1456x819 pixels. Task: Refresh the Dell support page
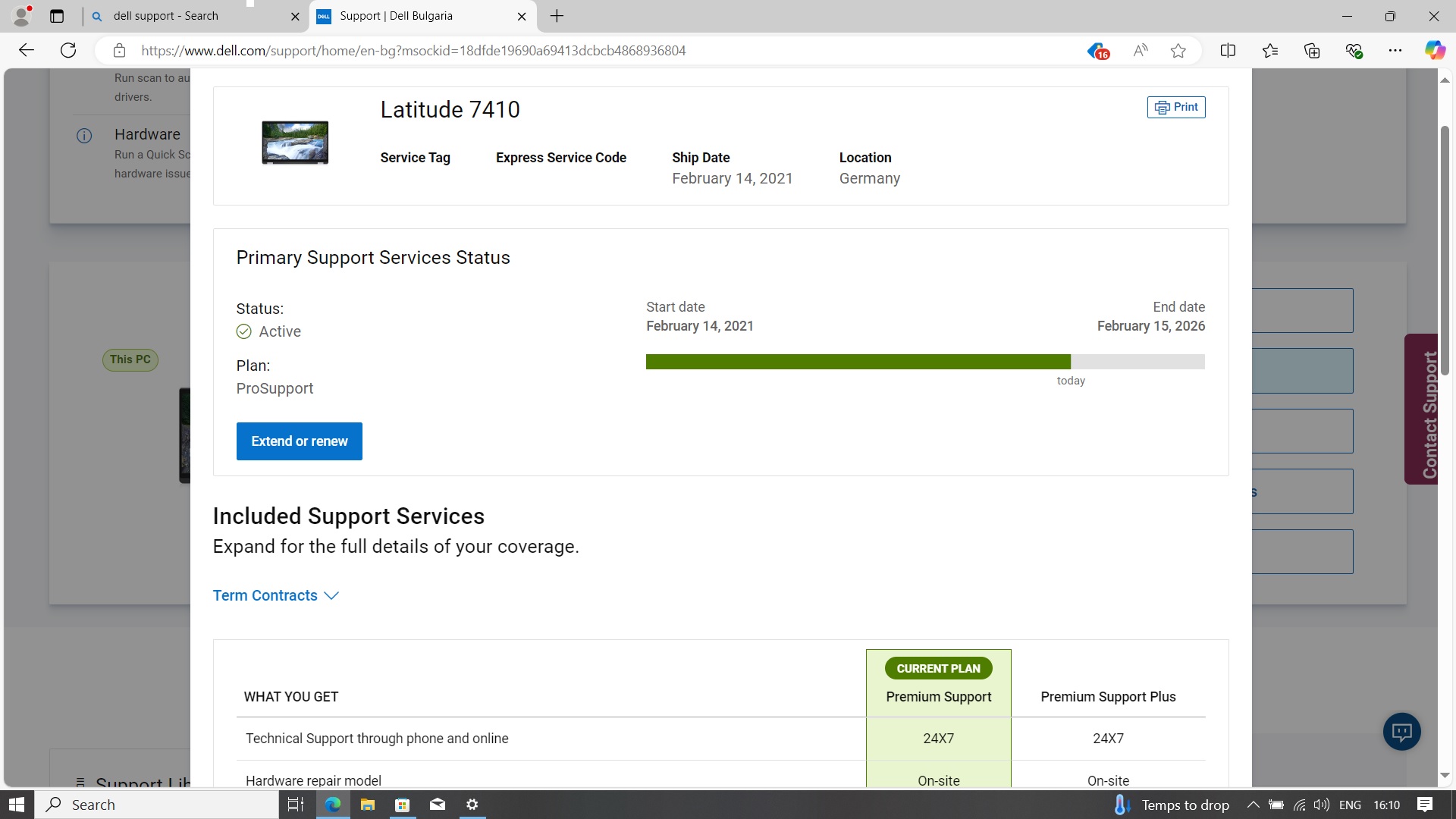click(x=68, y=51)
